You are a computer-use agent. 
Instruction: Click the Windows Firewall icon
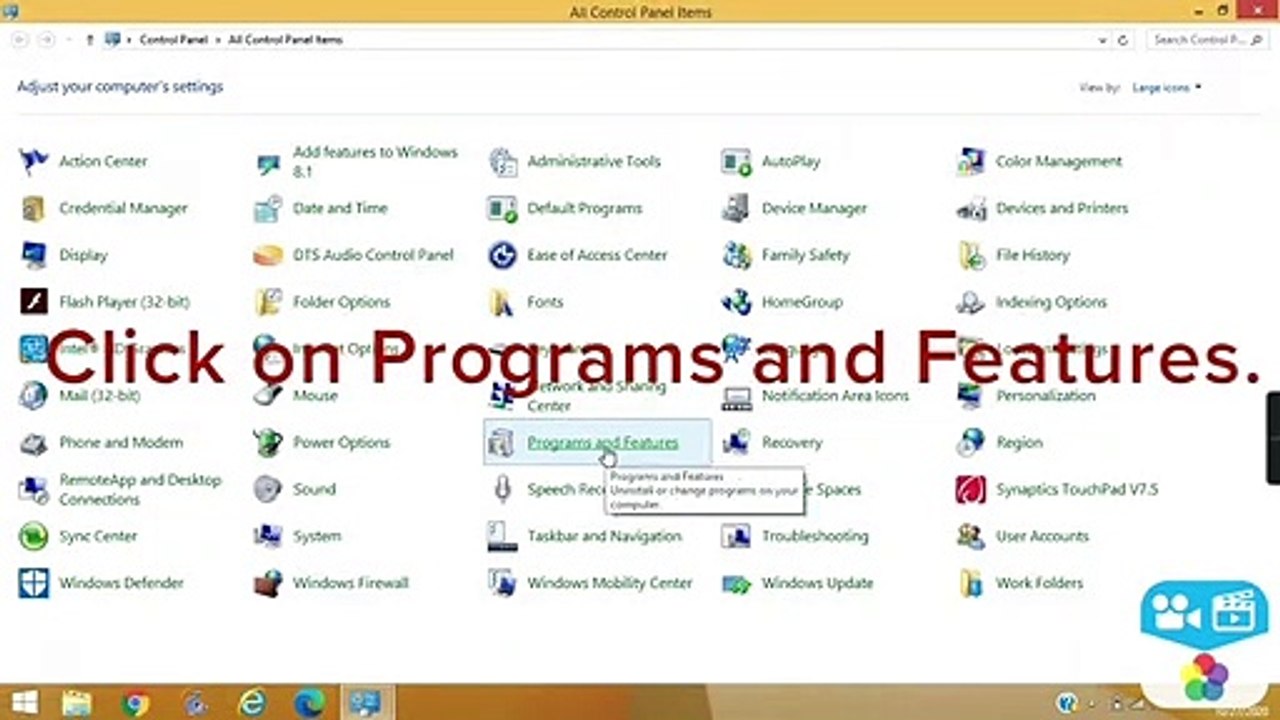pos(268,583)
